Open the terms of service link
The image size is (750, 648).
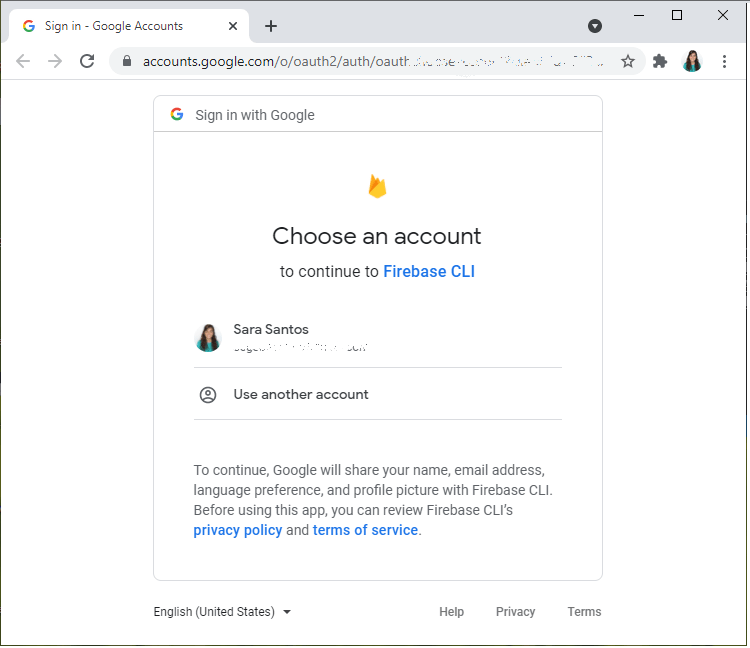365,530
